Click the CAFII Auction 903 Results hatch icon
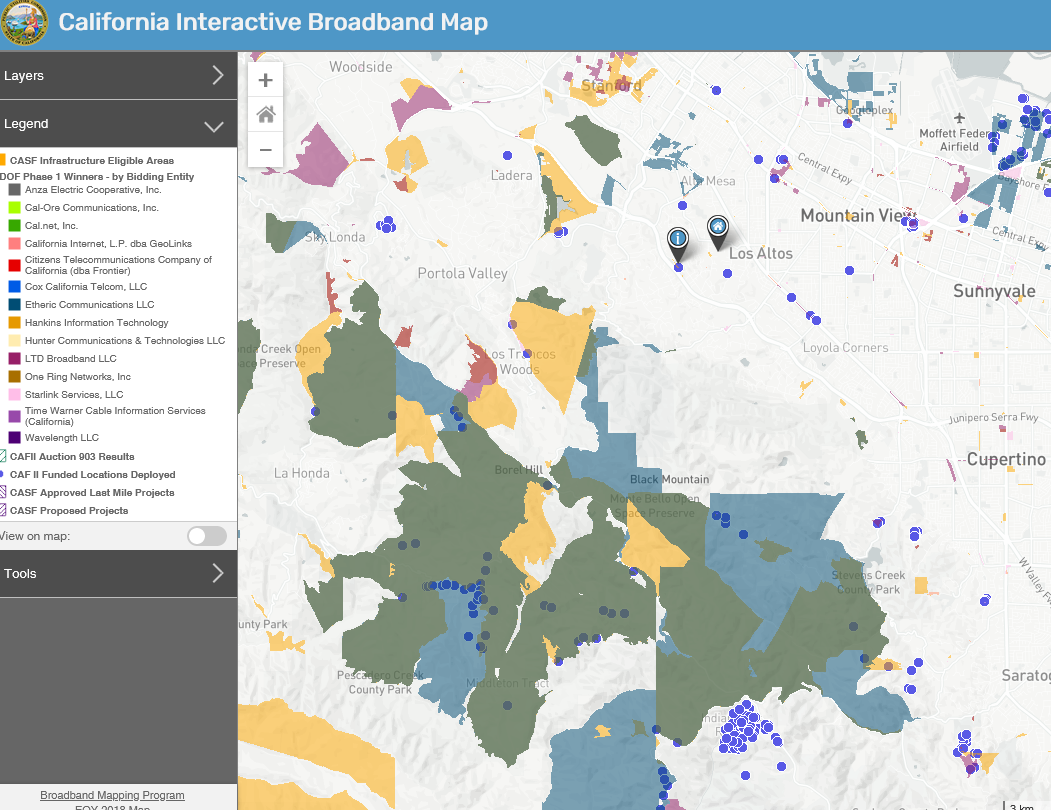The height and width of the screenshot is (810, 1051). click(x=3, y=457)
